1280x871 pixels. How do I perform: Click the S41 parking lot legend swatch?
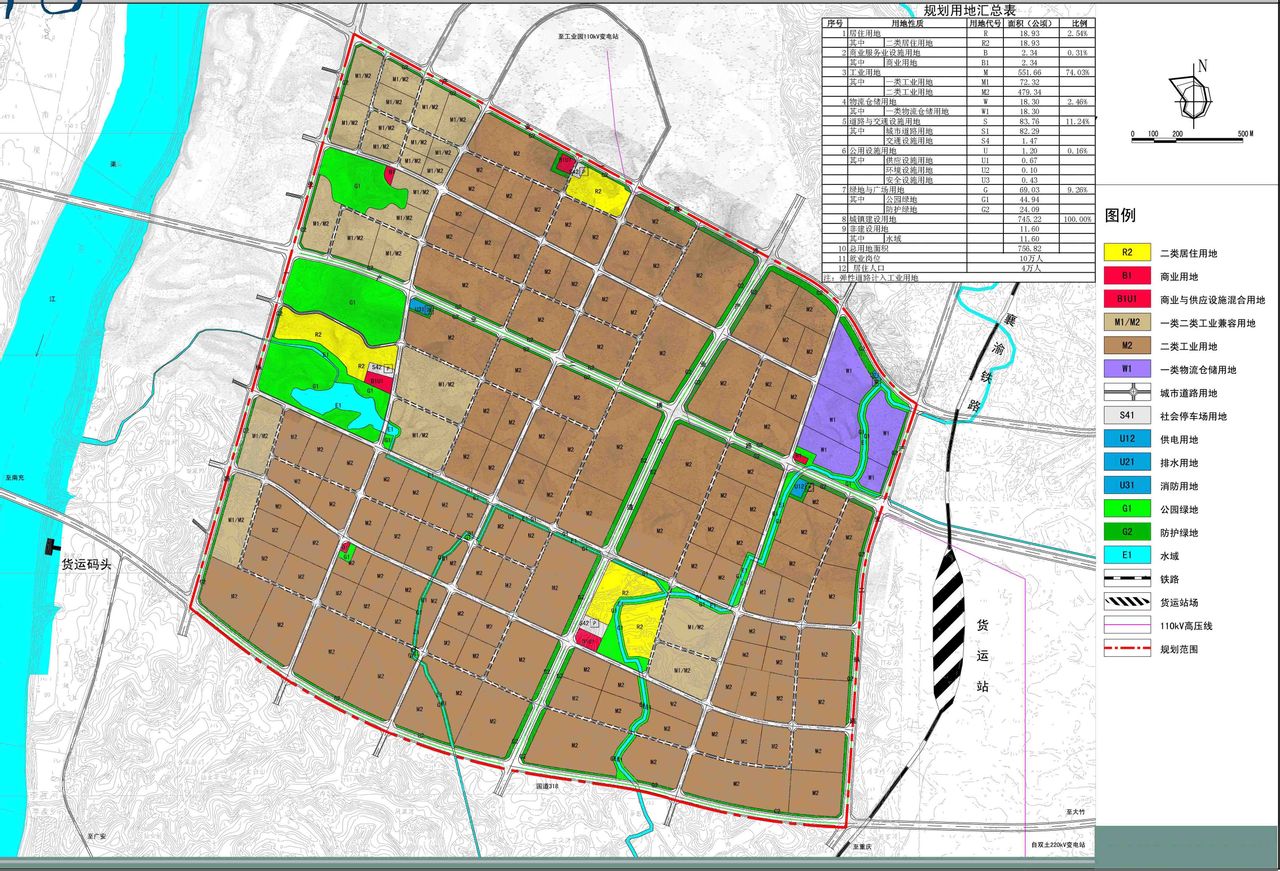1125,416
